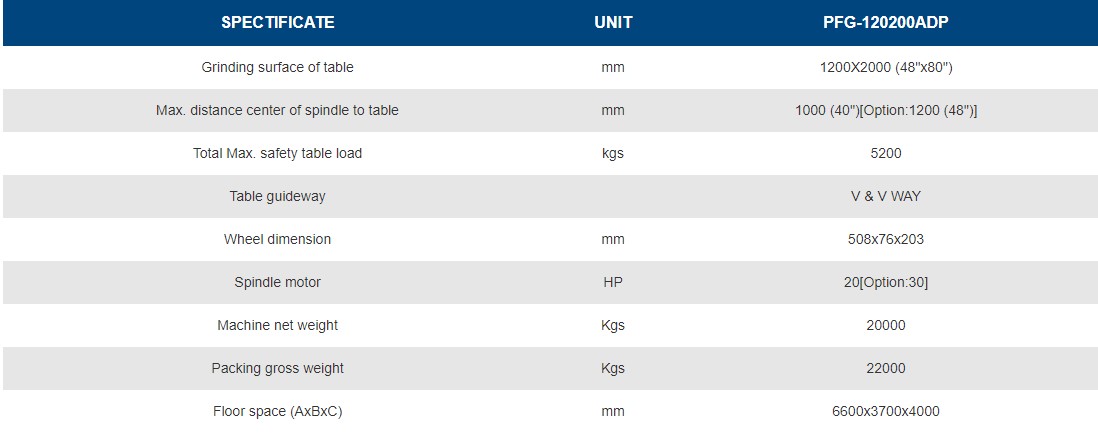1098x438 pixels.
Task: Click the PFG-120200ADP column header
Action: pyautogui.click(x=886, y=22)
